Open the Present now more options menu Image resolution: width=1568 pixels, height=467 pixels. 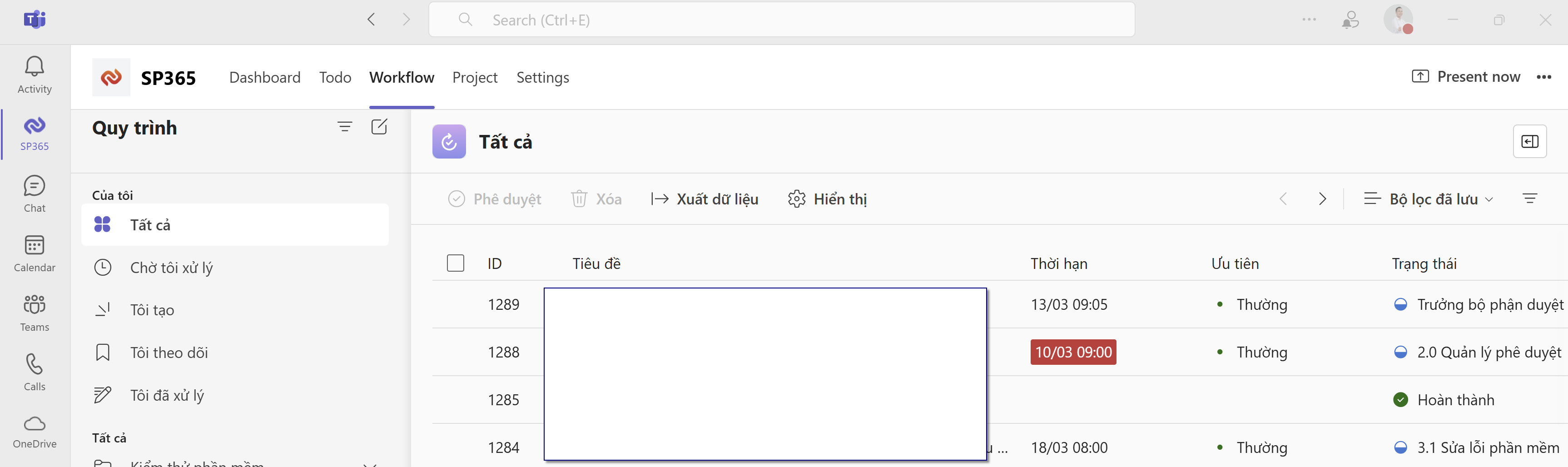point(1543,77)
